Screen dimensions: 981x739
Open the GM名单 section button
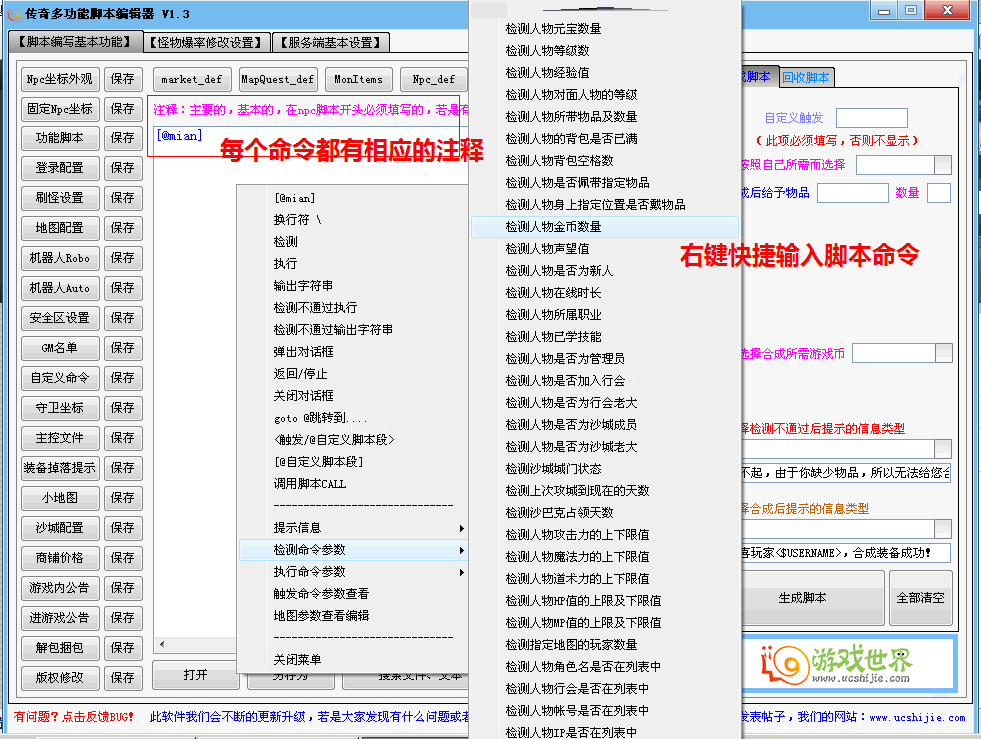60,348
